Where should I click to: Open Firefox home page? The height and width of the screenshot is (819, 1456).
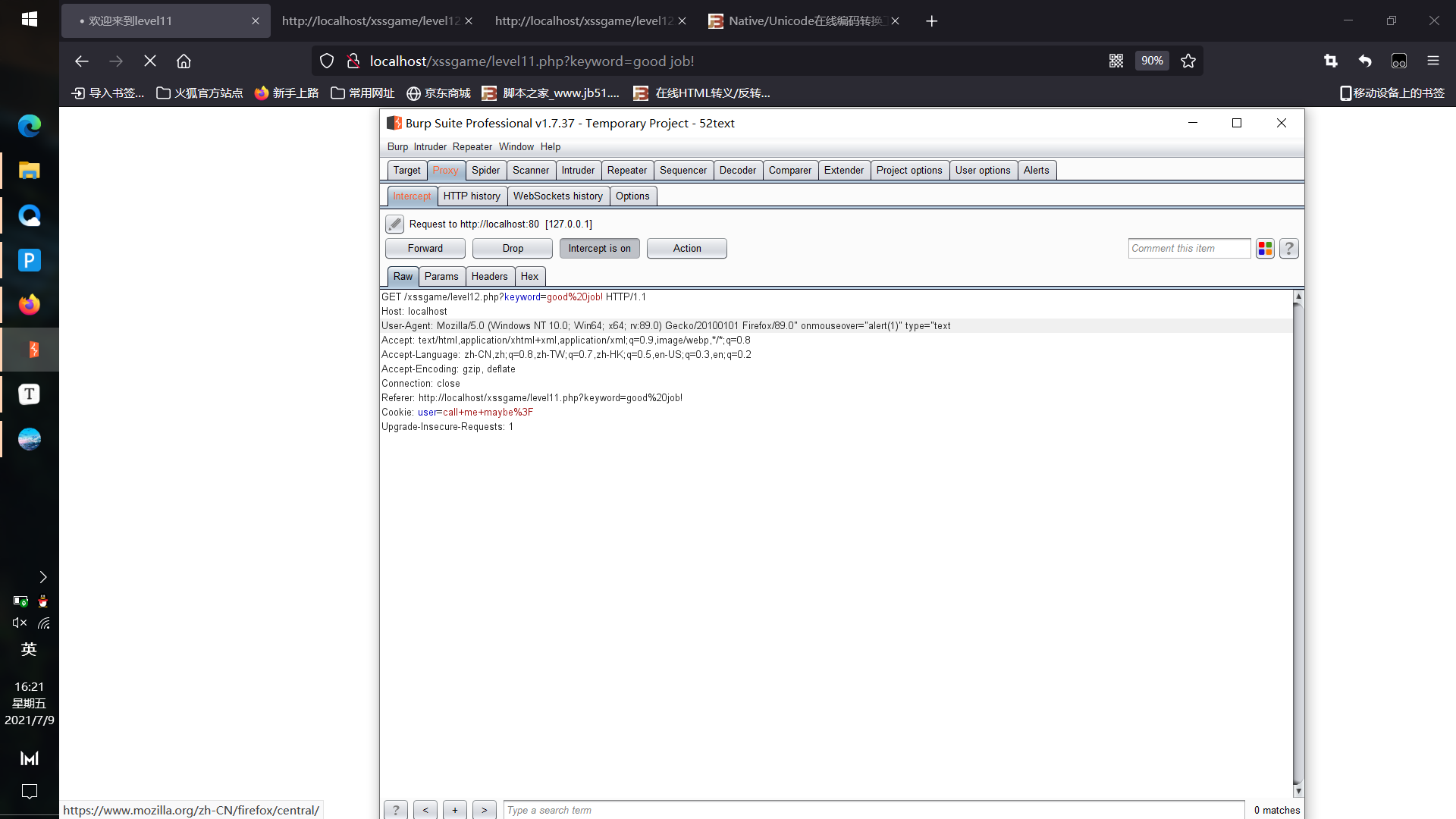pos(184,61)
